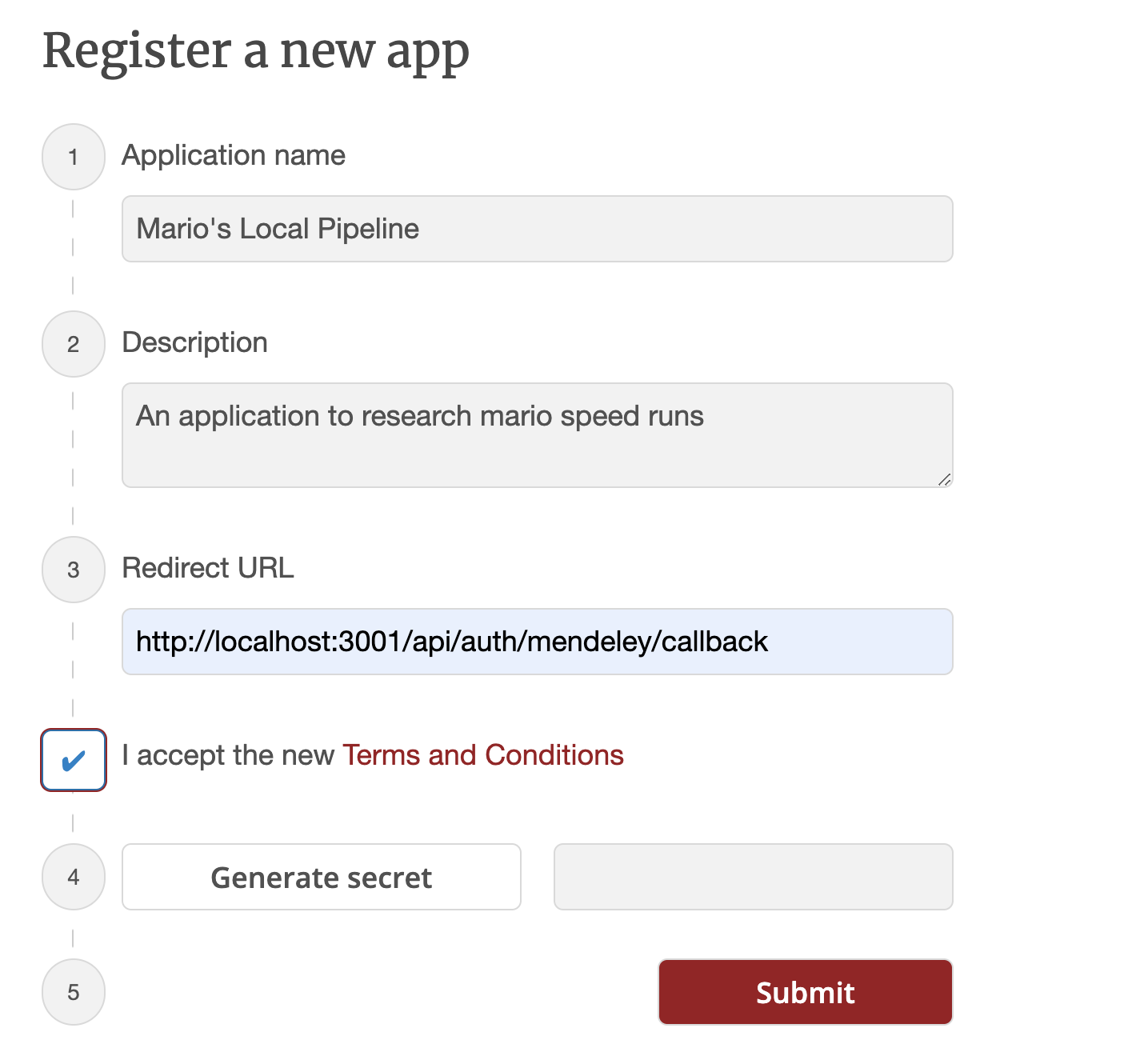This screenshot has width=1128, height=1064.
Task: Click the empty generated secret field
Action: coord(752,877)
